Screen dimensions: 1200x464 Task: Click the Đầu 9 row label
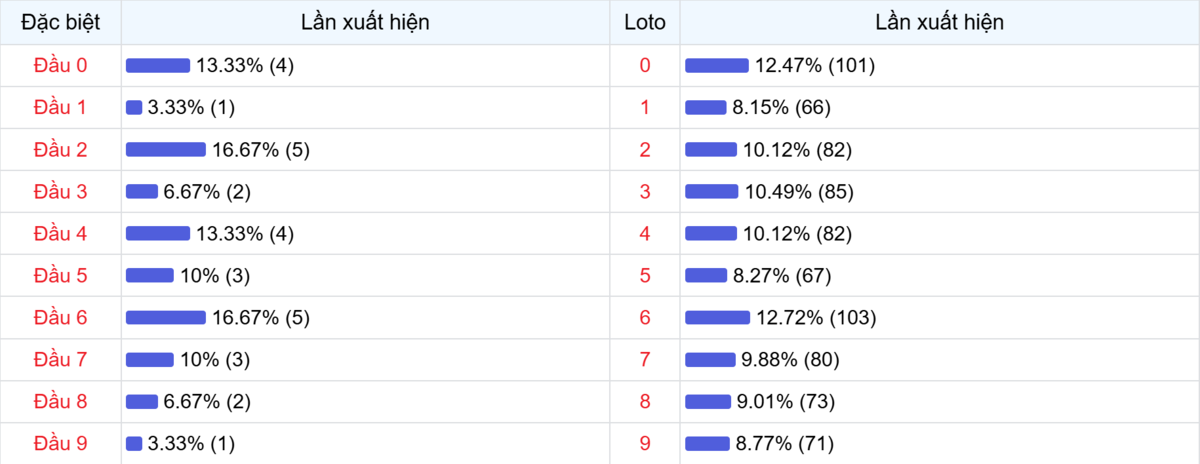(60, 443)
